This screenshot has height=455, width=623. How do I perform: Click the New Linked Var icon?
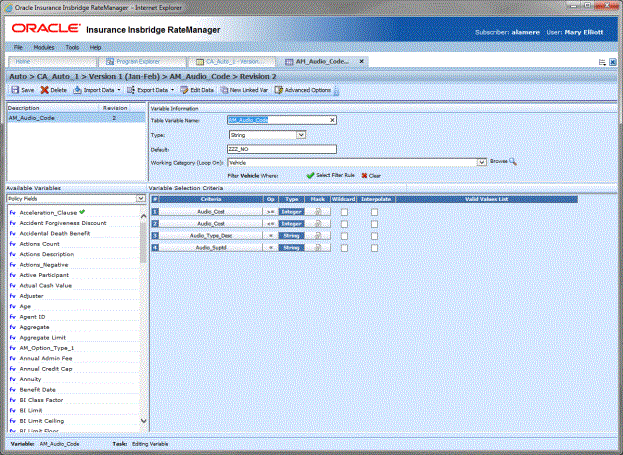point(224,90)
